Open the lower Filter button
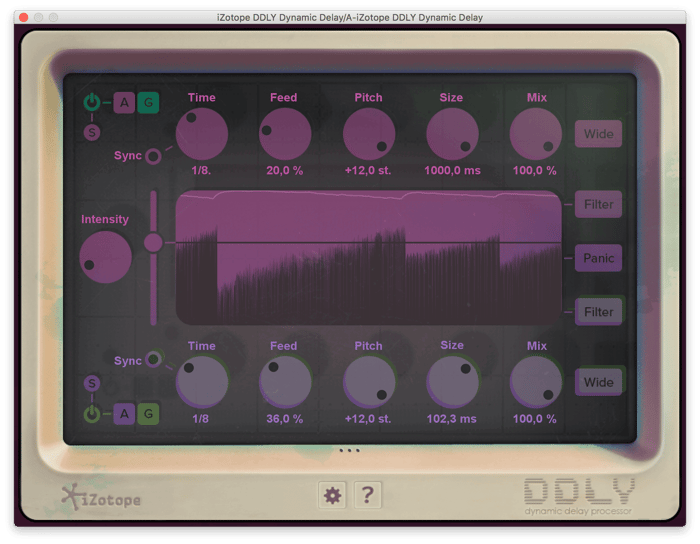This screenshot has height=544, width=700. (598, 311)
